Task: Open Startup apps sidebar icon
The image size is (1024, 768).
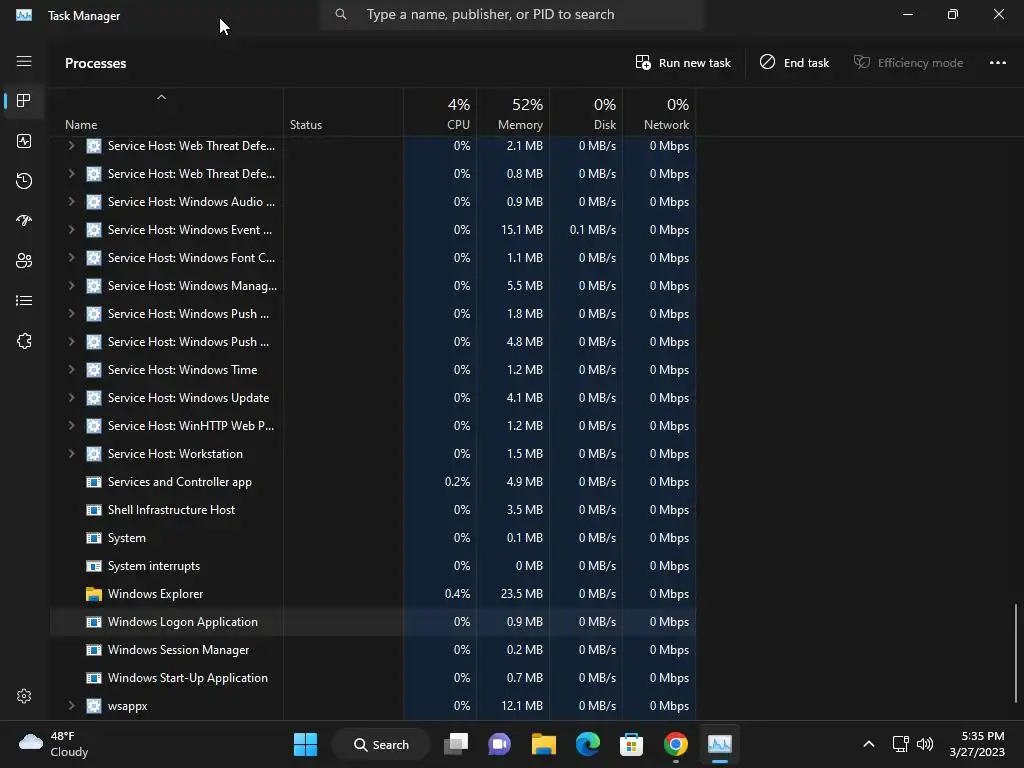Action: (24, 221)
